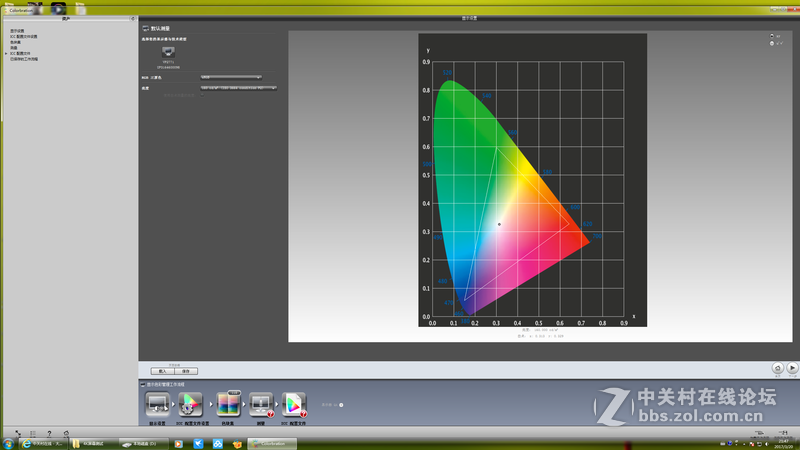Select the monitor device icon
This screenshot has height=450, width=800.
click(x=168, y=53)
